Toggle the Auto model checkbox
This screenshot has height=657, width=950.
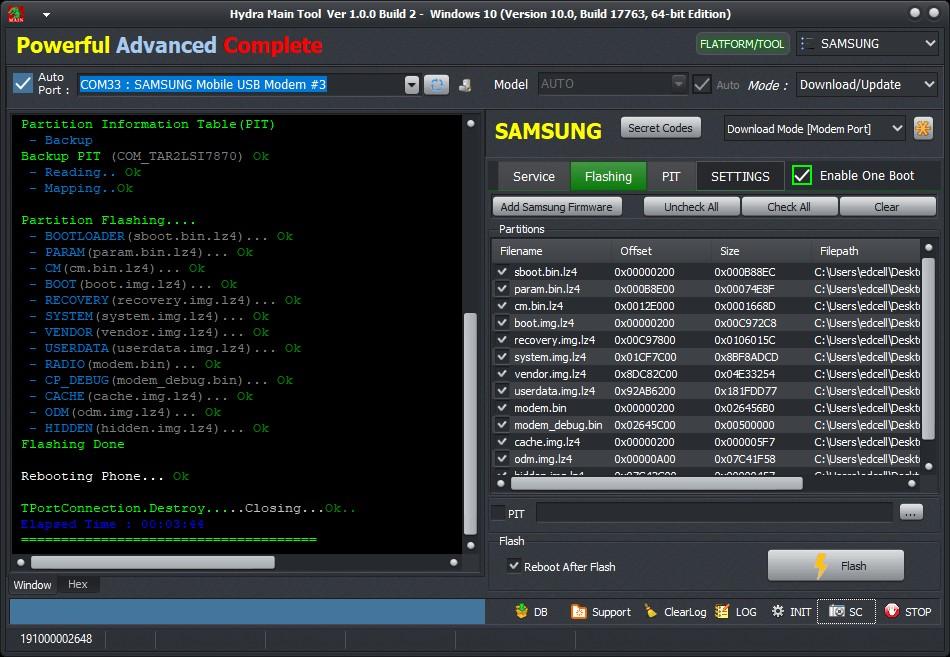tap(702, 84)
